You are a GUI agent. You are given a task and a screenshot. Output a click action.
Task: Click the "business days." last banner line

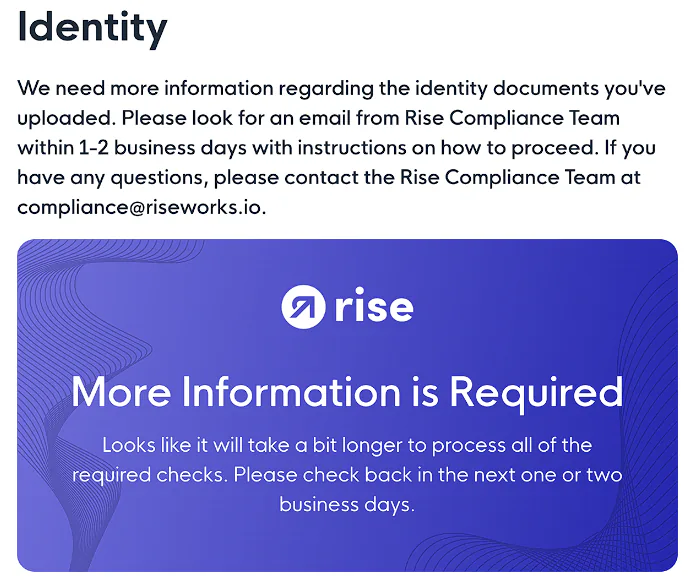(346, 504)
